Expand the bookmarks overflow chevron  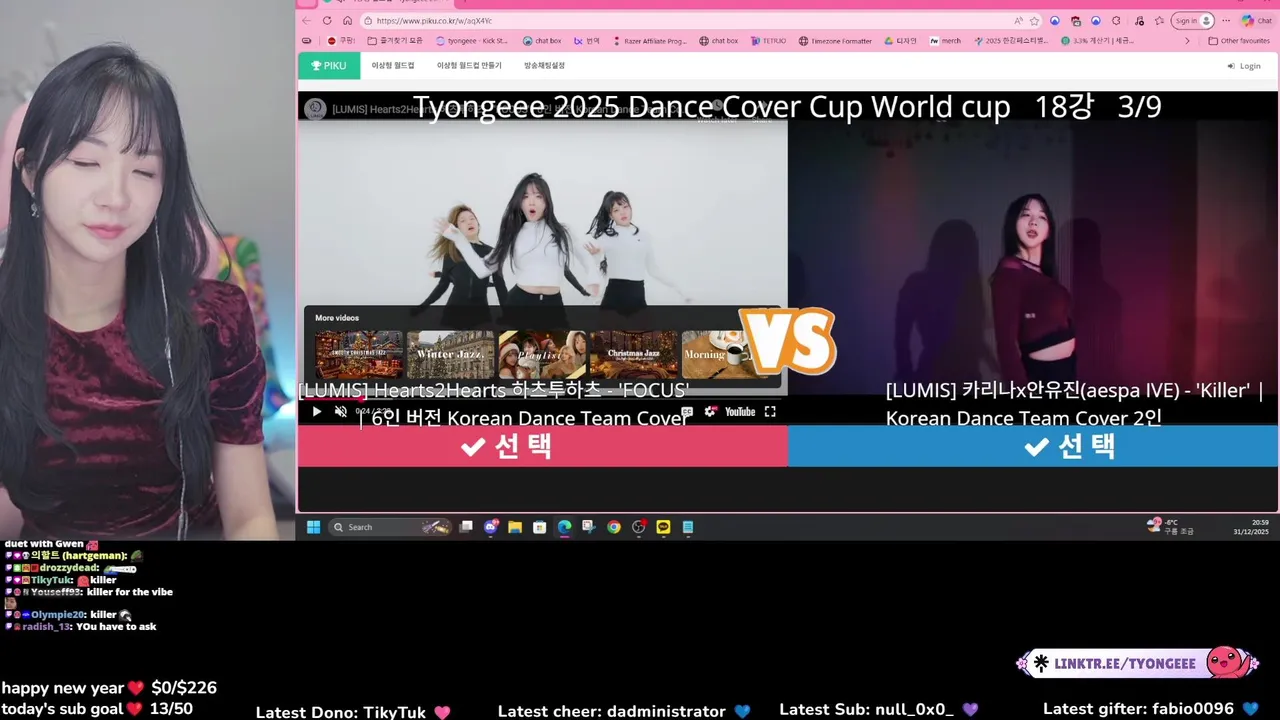(x=1187, y=41)
